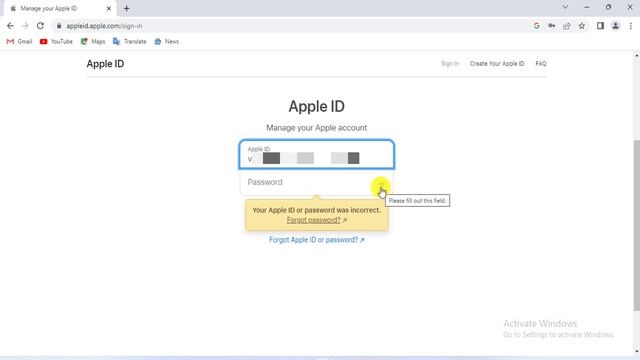Open Chrome's three-dot menu
This screenshot has width=640, height=360.
tap(631, 26)
